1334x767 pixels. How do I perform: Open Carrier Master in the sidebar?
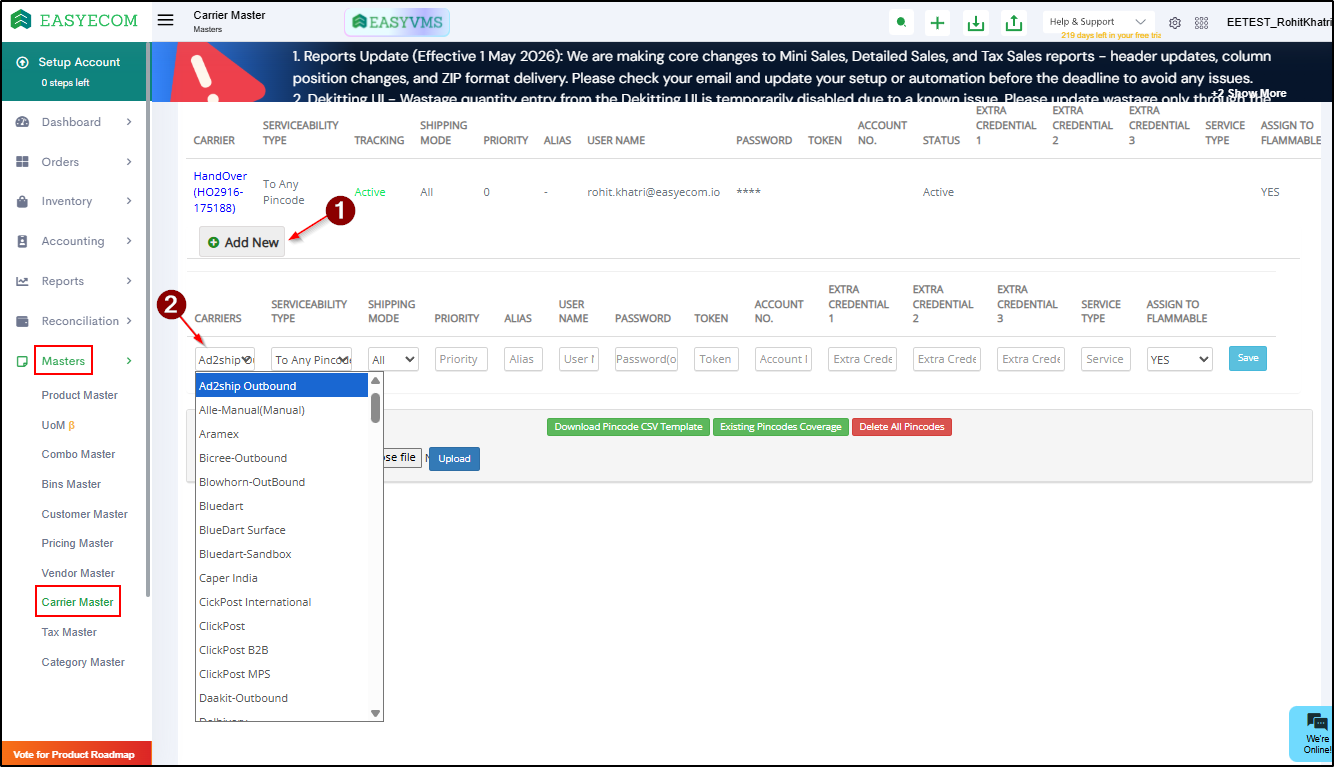pos(78,602)
